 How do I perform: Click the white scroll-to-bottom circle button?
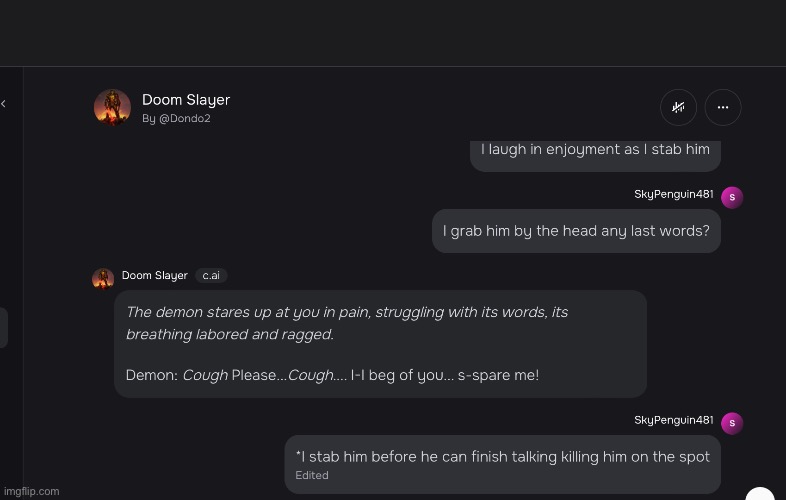(760, 493)
